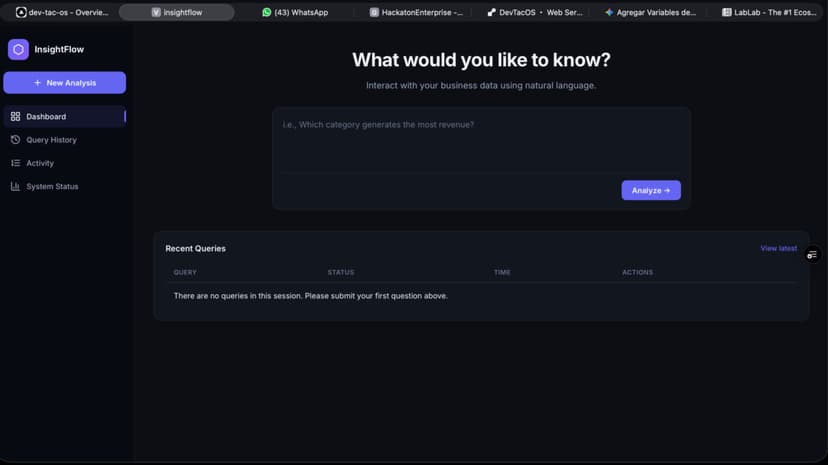Focus the question input text area
Viewport: 828px width, 465px height.
[481, 141]
